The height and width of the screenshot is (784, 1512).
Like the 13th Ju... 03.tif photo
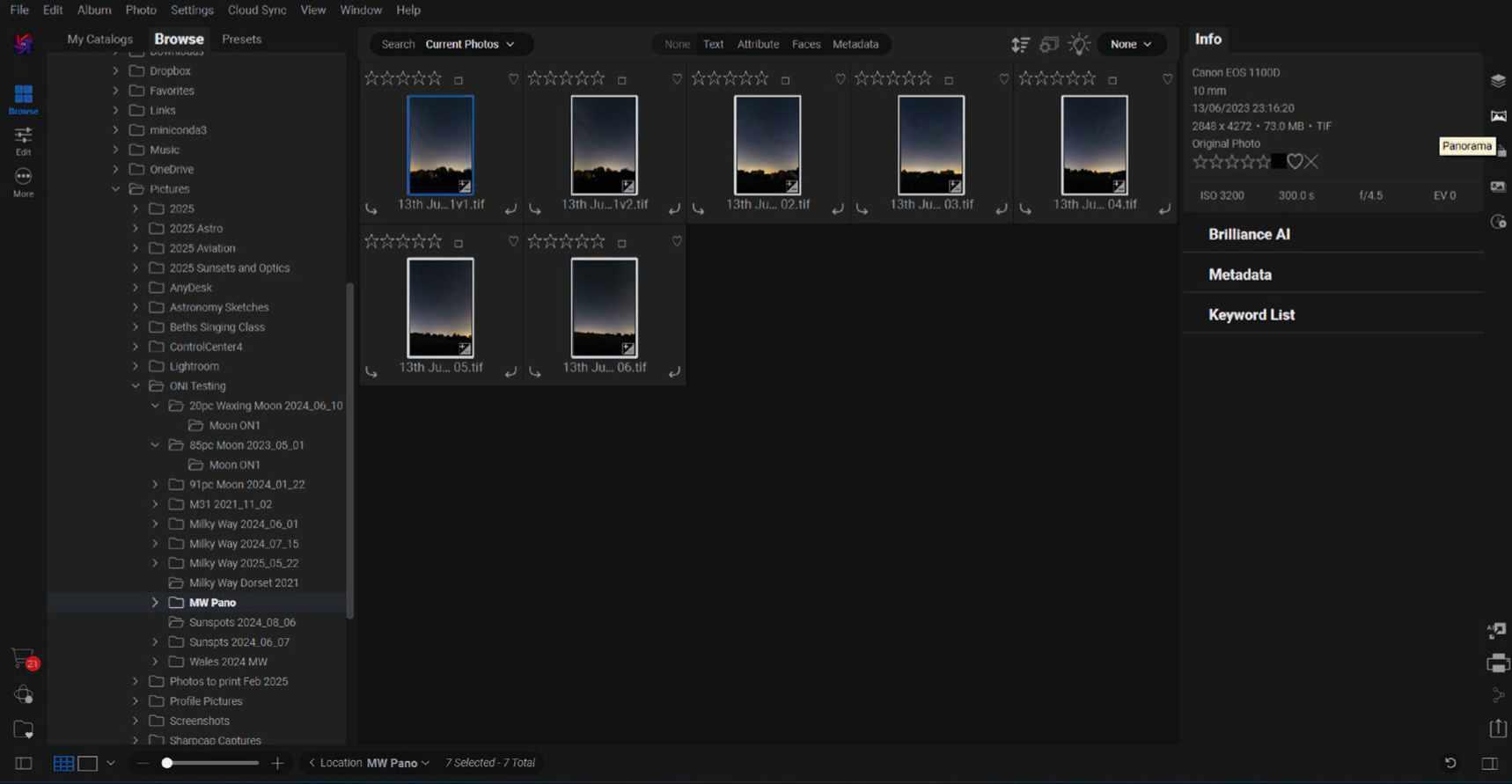1004,79
